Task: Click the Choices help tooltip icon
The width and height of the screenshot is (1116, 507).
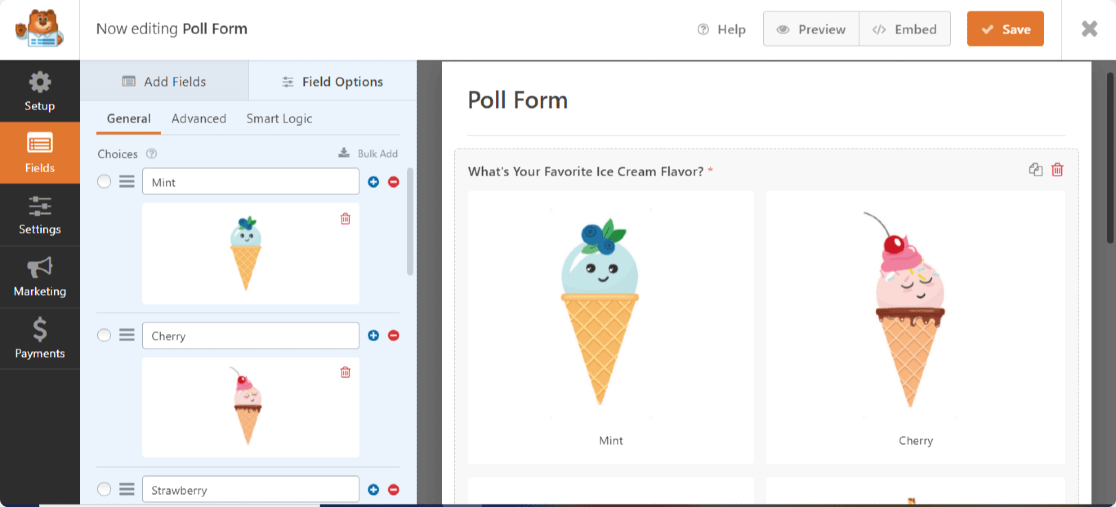Action: (x=151, y=154)
